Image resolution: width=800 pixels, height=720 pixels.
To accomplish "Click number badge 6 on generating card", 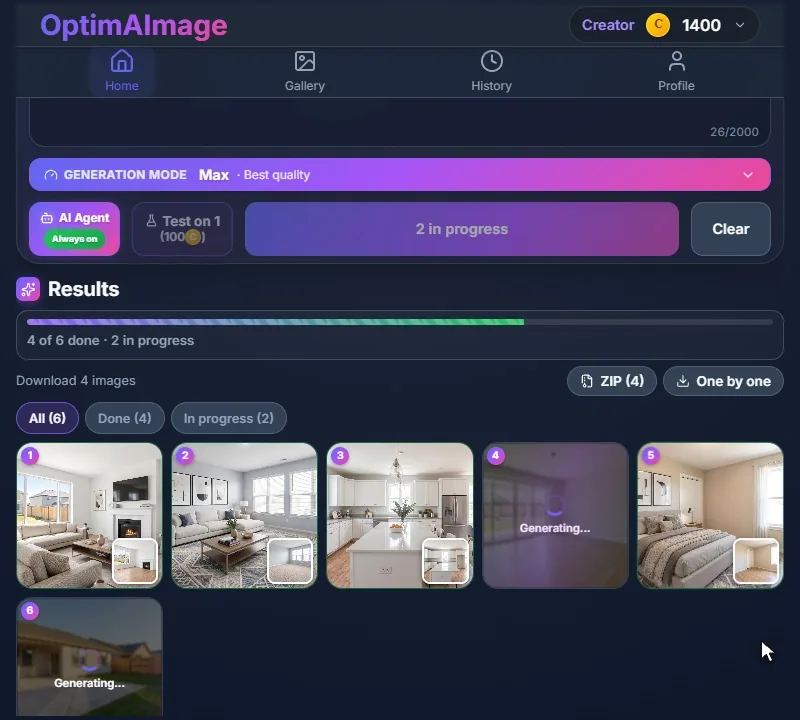I will 30,610.
